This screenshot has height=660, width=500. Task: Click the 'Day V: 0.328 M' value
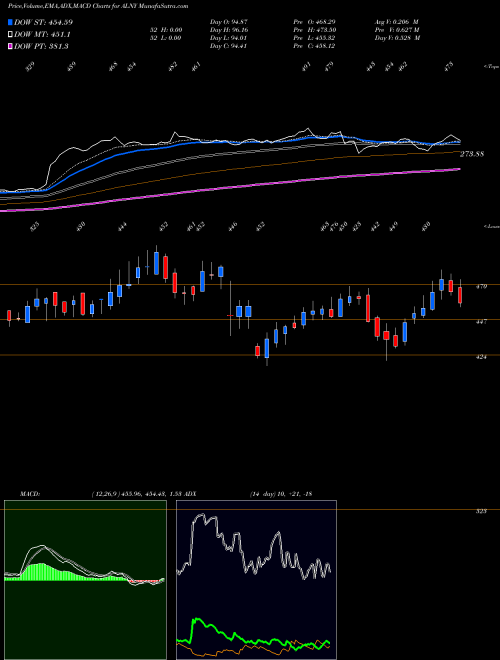point(397,38)
